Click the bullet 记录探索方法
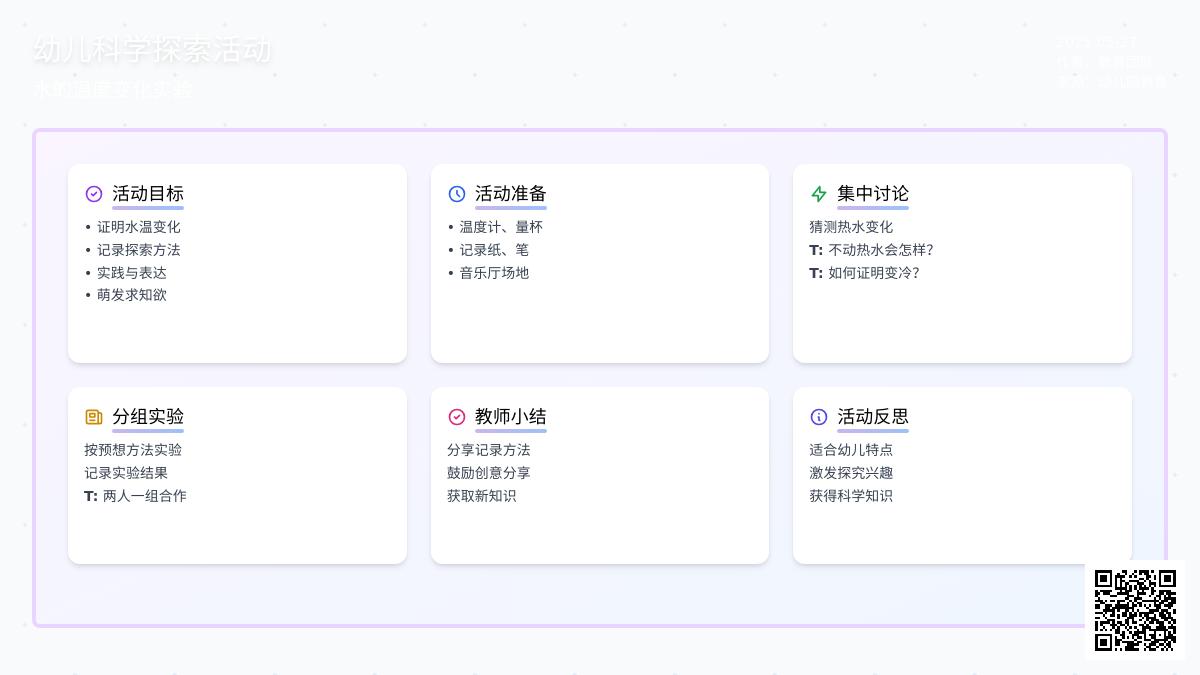The image size is (1200, 675). pos(139,250)
